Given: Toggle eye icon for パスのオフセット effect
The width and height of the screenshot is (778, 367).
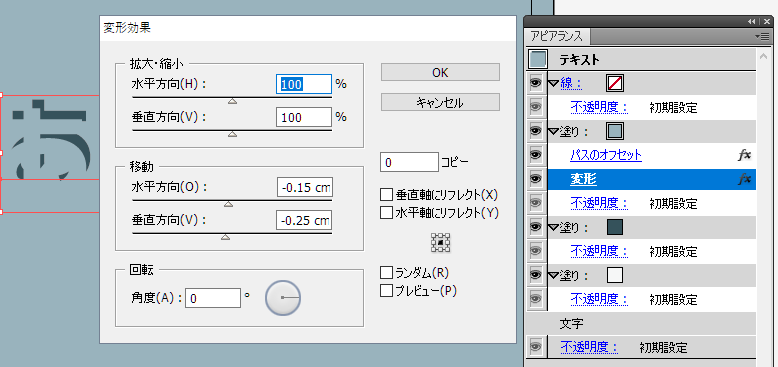Looking at the screenshot, I should [x=535, y=155].
